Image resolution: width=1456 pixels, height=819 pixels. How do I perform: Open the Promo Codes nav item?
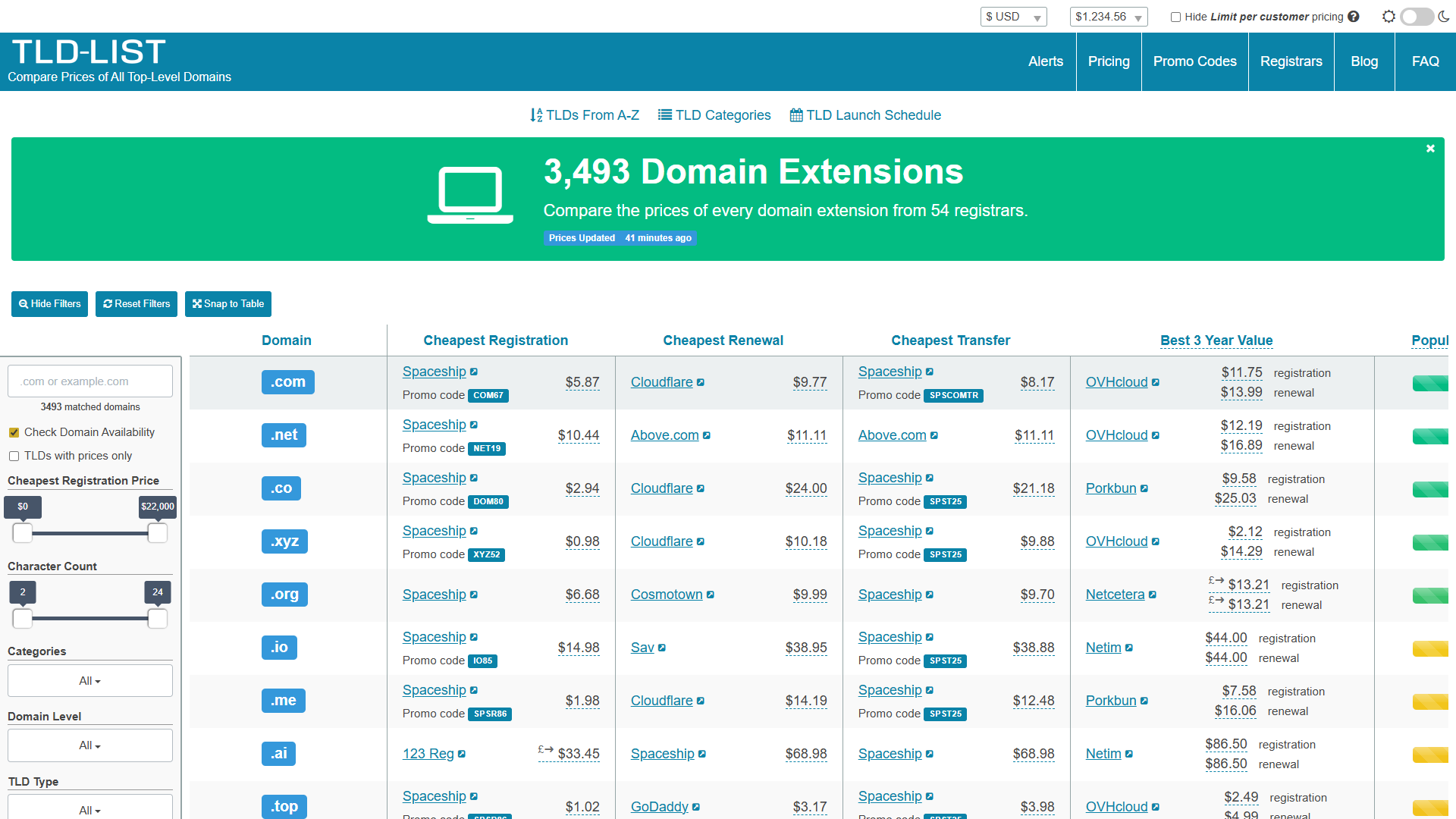click(1195, 61)
